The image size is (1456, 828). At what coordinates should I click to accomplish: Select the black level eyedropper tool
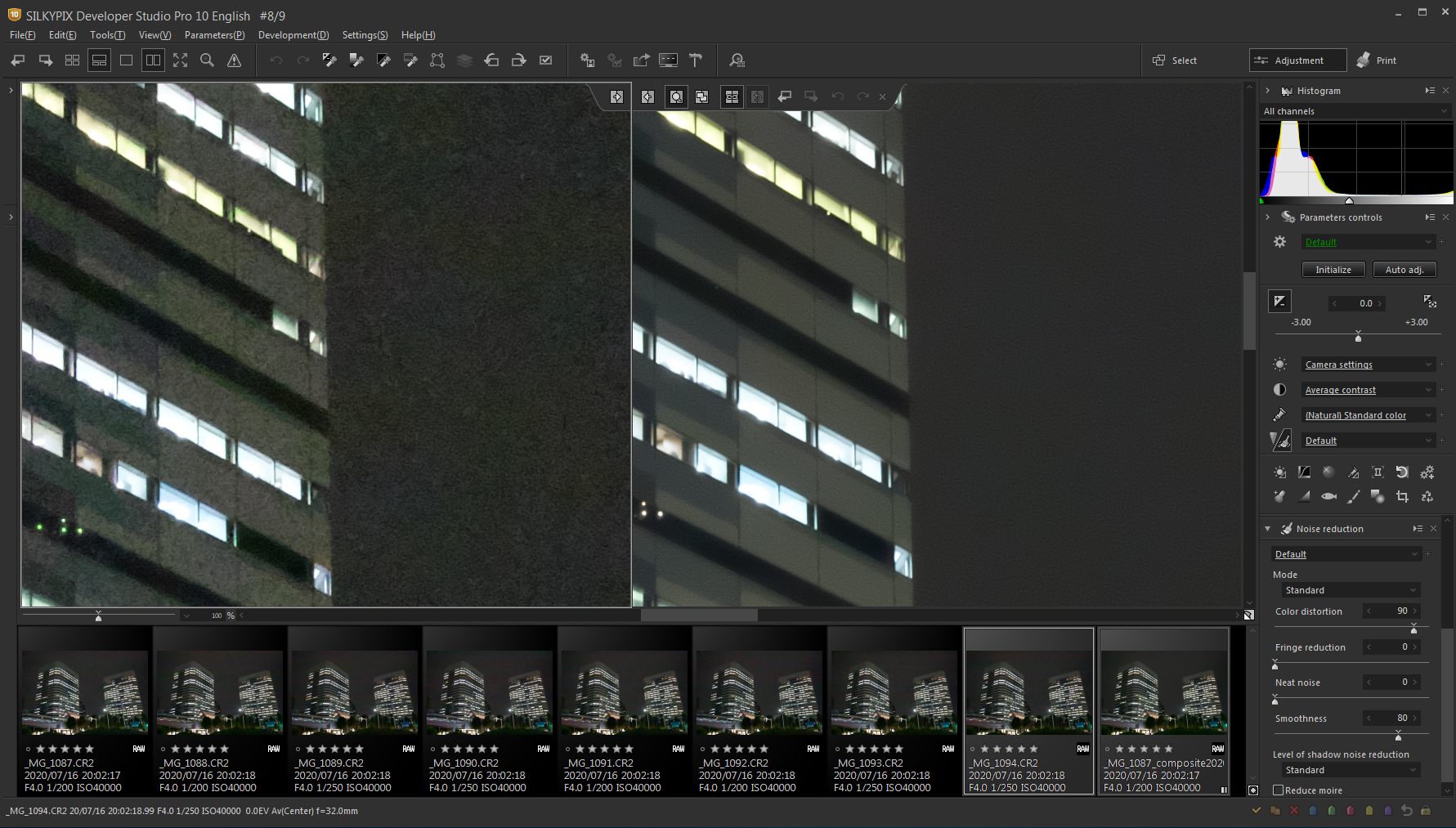383,60
